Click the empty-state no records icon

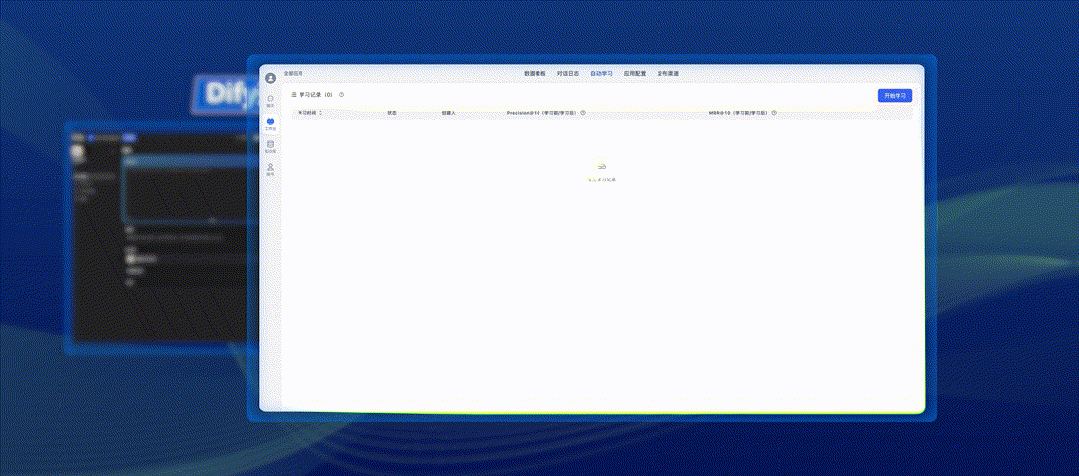tap(601, 166)
